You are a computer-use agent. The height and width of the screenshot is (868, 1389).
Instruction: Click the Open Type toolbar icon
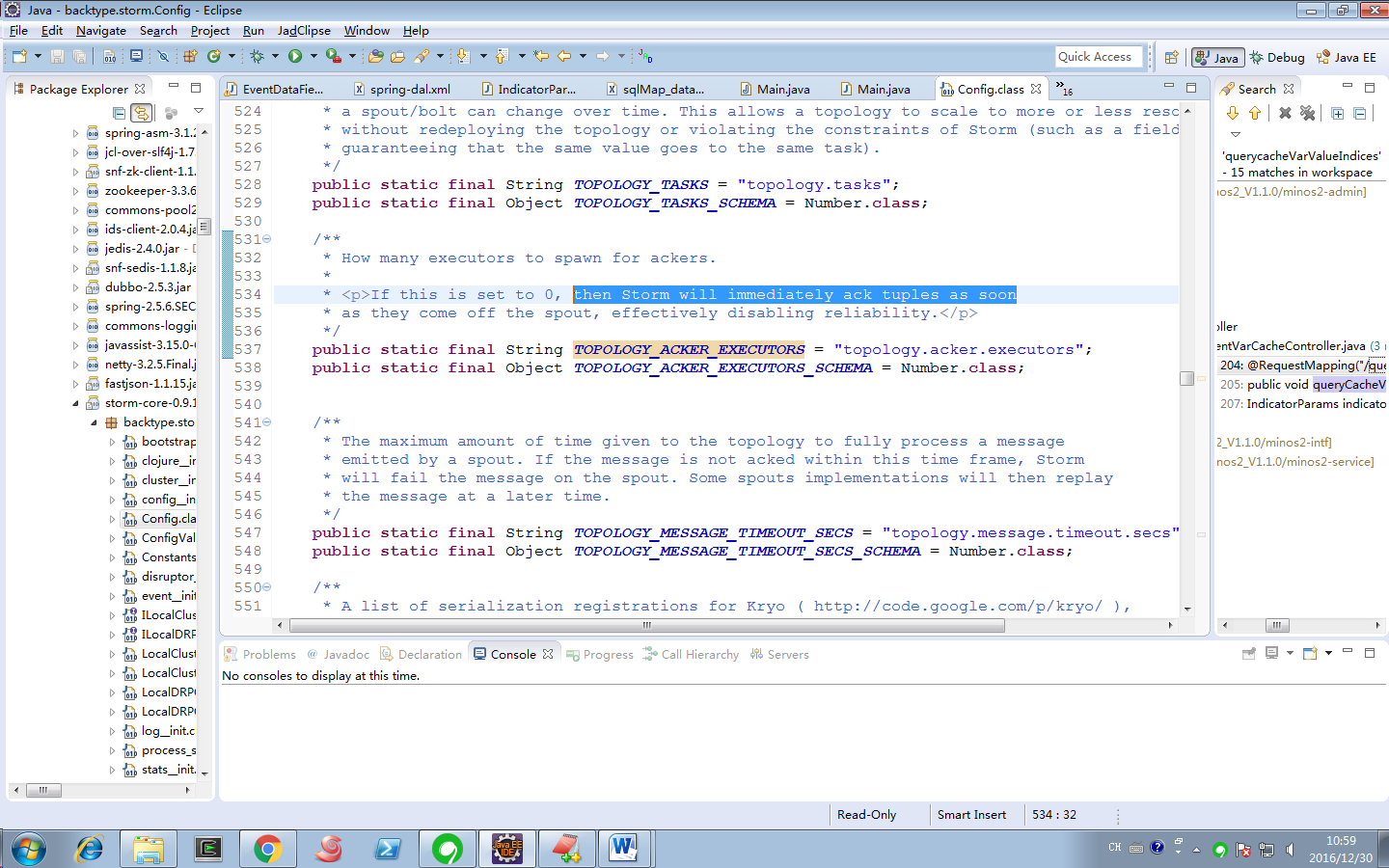[x=375, y=57]
